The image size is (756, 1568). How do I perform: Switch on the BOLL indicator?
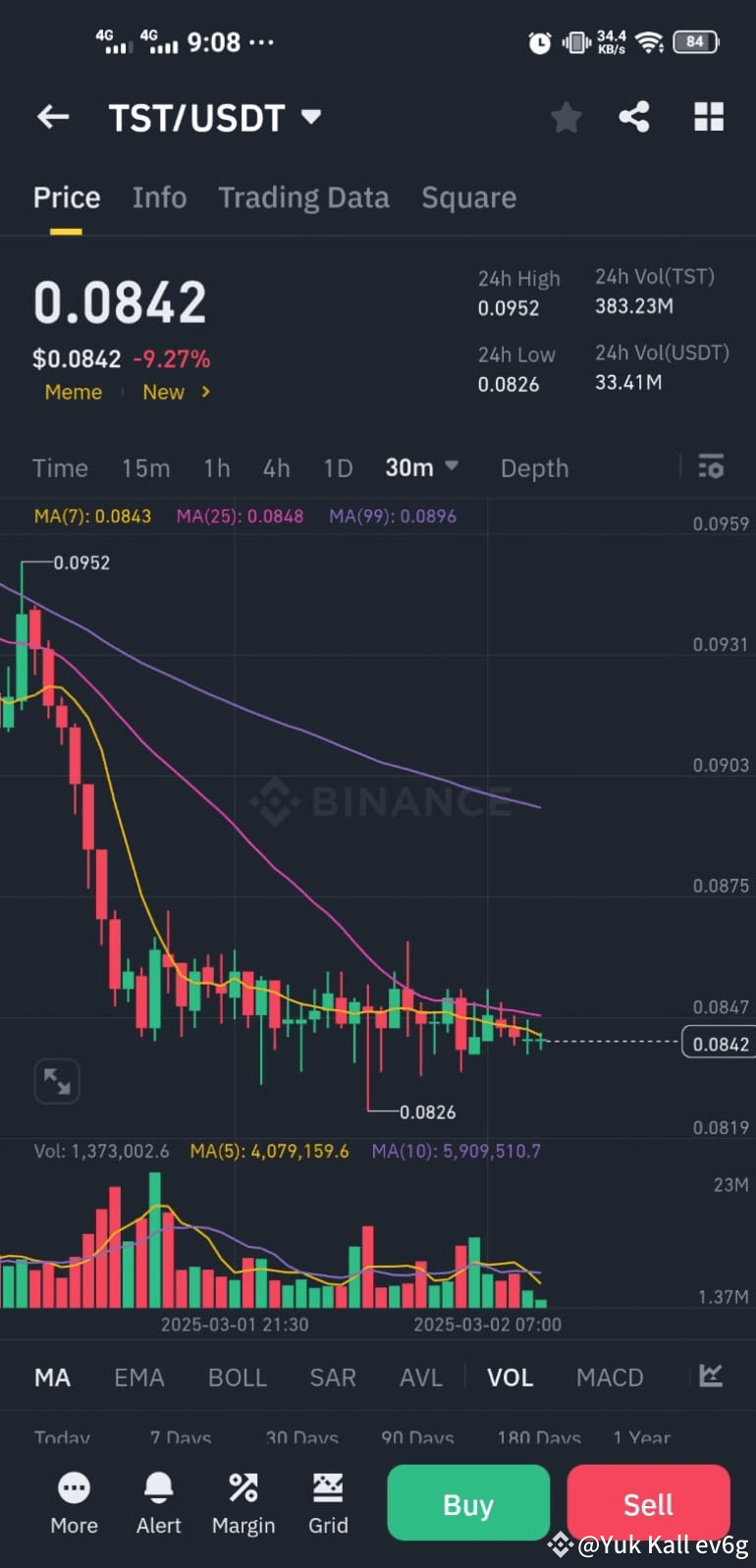237,1377
